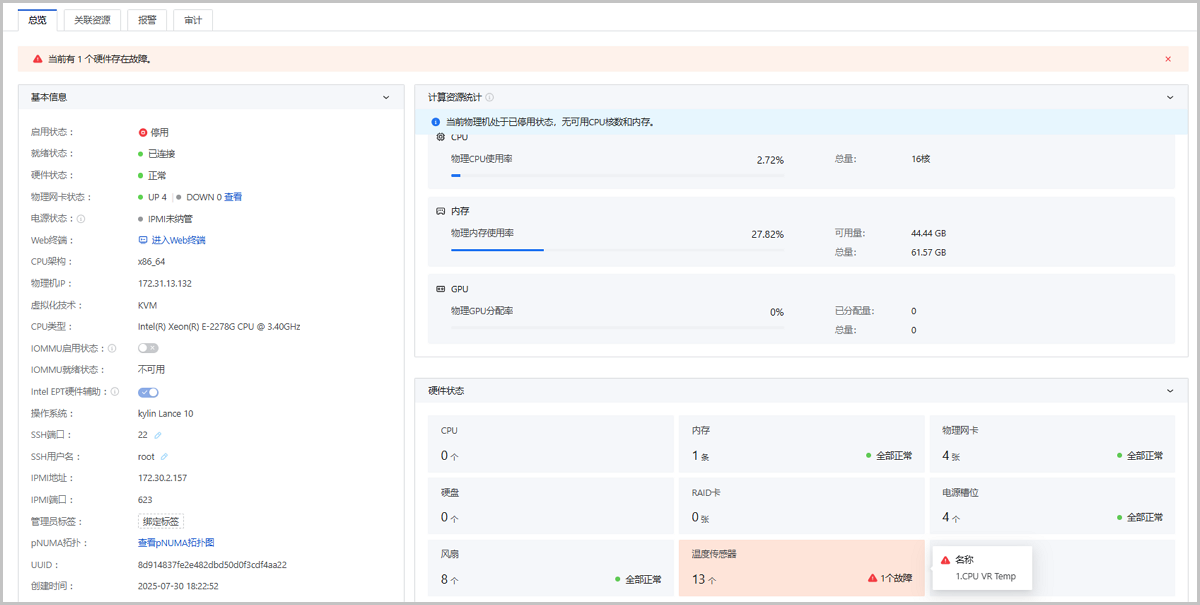Select the x86_64 CPU architecture value

click(x=151, y=262)
